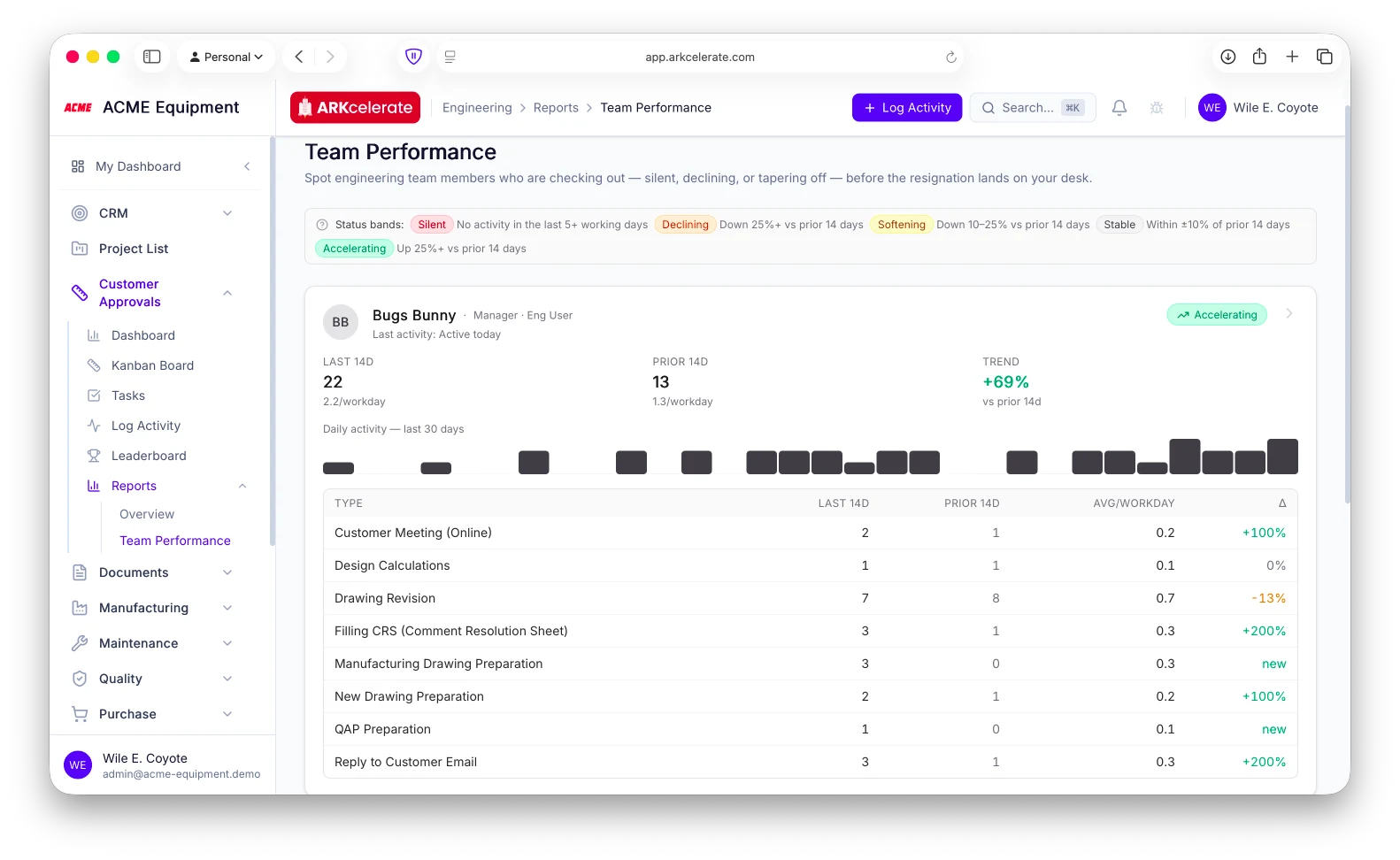Click the status bands help icon
Viewport: 1400px width, 860px height.
pyautogui.click(x=322, y=225)
